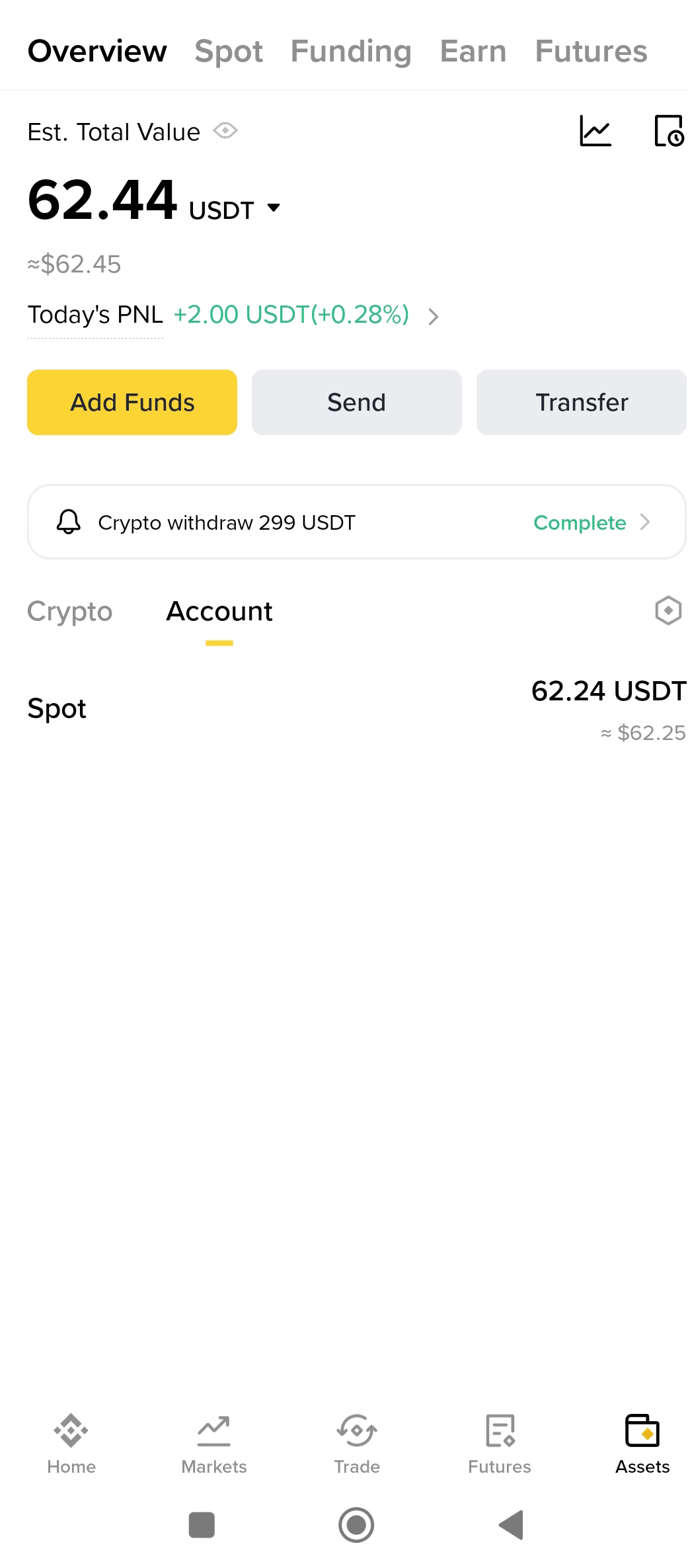Tap the Android back navigation triangle
688x1568 pixels.
(512, 1525)
